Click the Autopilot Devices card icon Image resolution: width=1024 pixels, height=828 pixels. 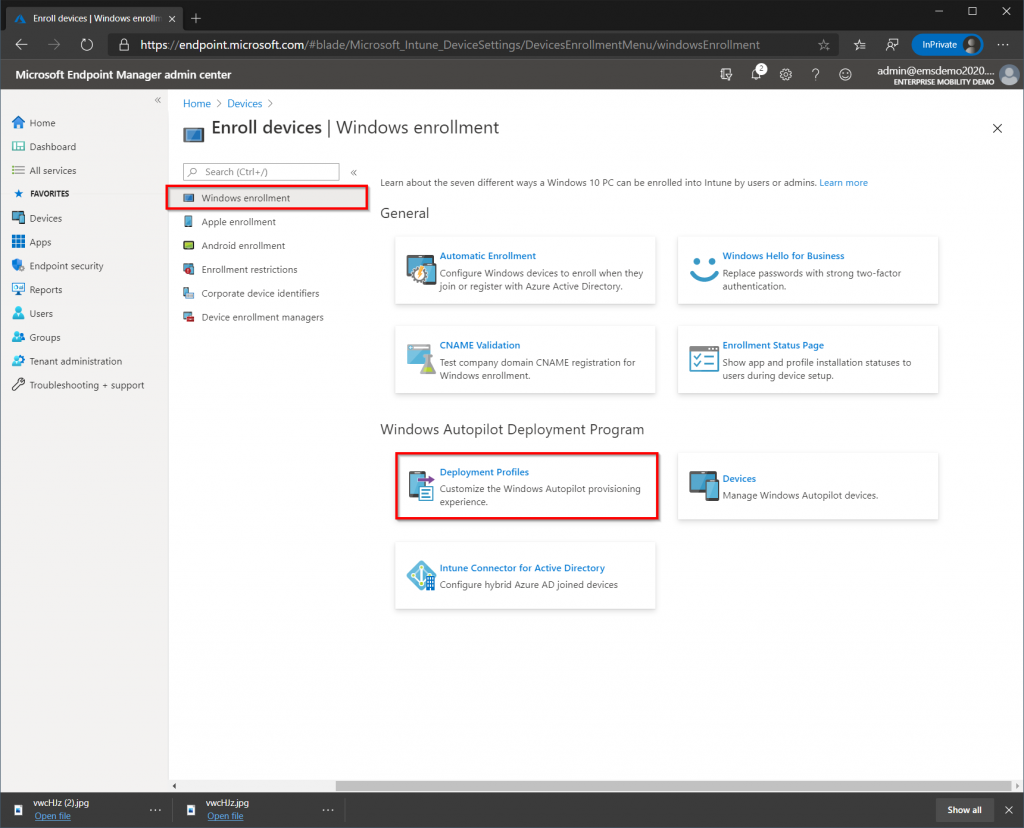(704, 486)
